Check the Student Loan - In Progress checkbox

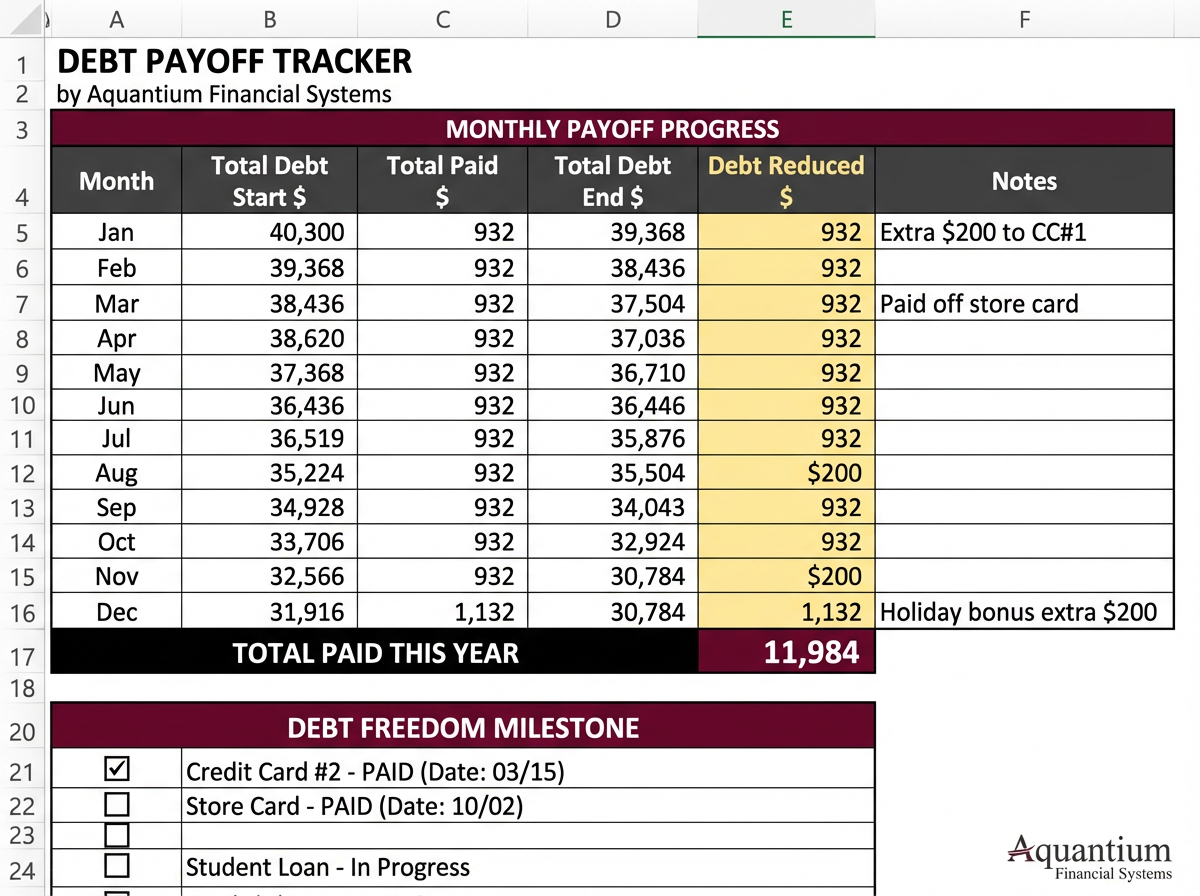117,867
